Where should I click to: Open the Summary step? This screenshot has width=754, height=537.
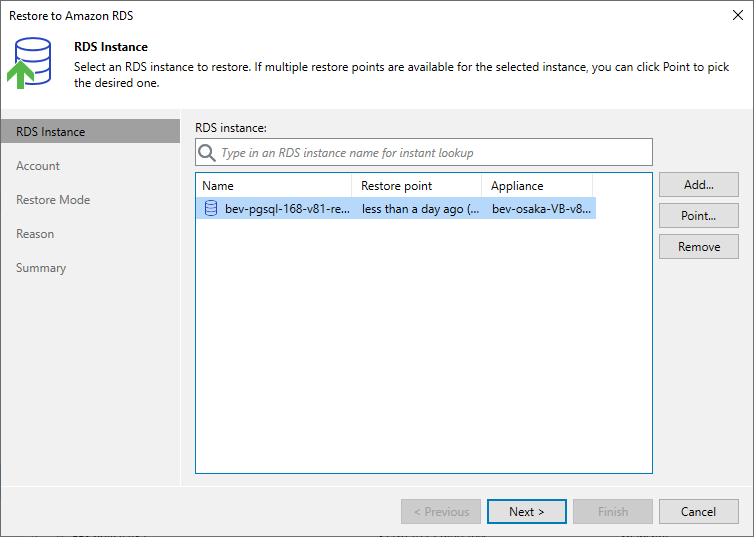coord(41,268)
